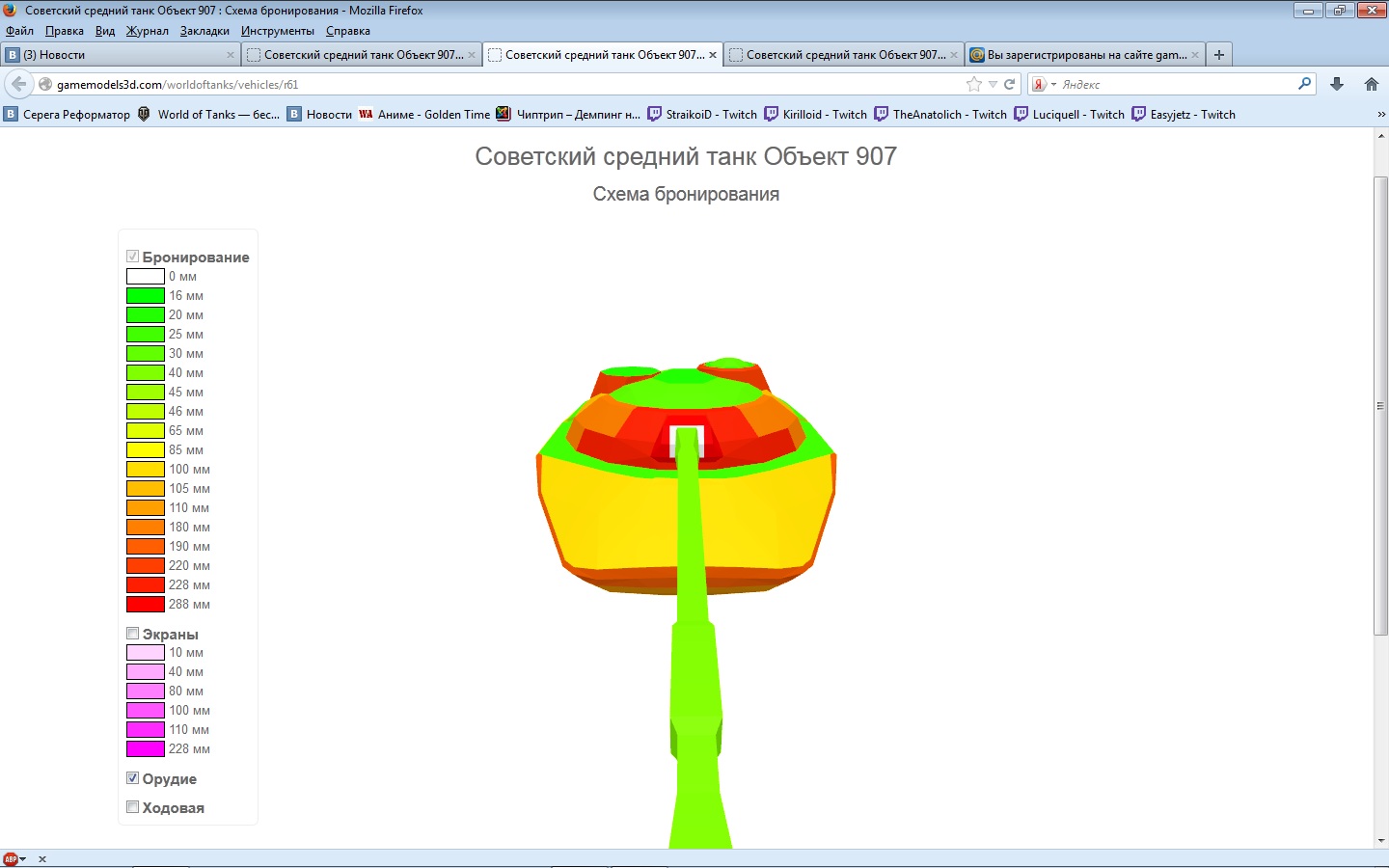Screen dimensions: 1389x868
Task: Click the 180 мм orange armor swatch
Action: tap(146, 527)
